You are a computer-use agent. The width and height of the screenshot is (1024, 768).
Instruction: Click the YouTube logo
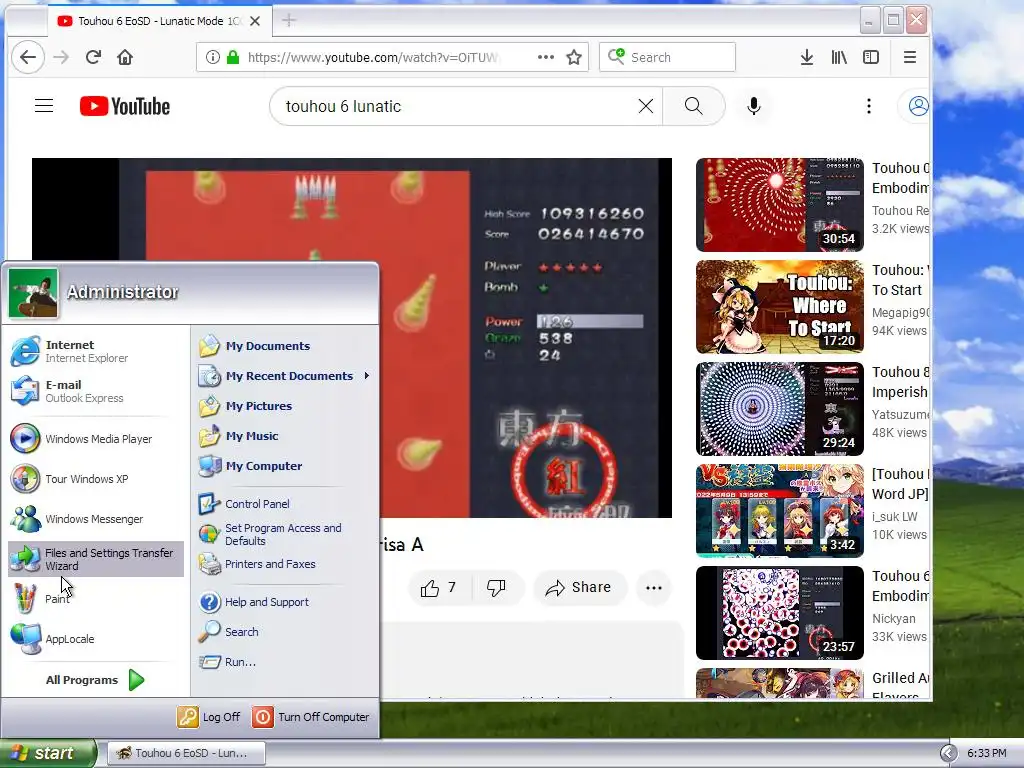[x=125, y=106]
